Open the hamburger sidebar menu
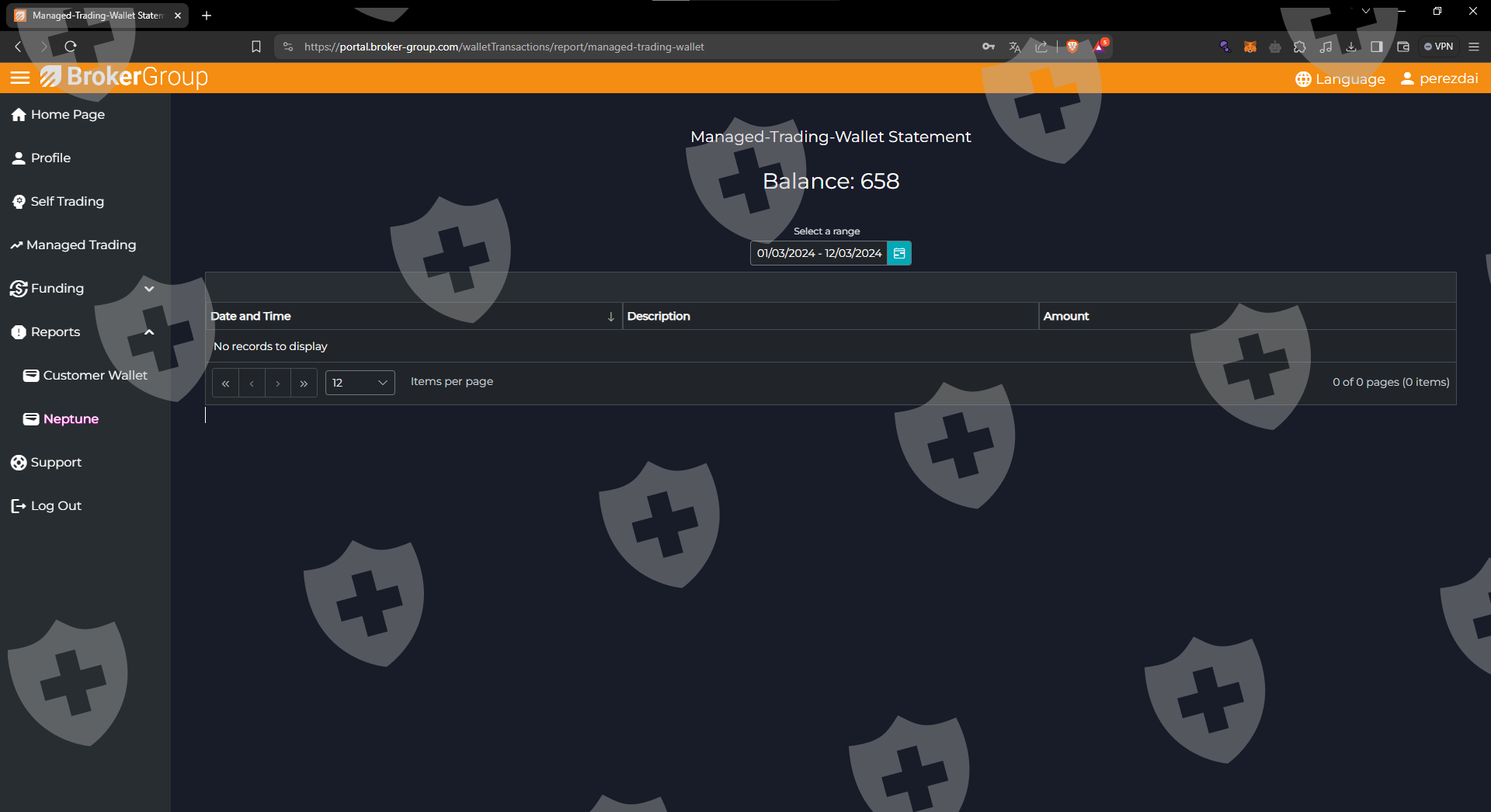This screenshot has width=1491, height=812. (20, 78)
